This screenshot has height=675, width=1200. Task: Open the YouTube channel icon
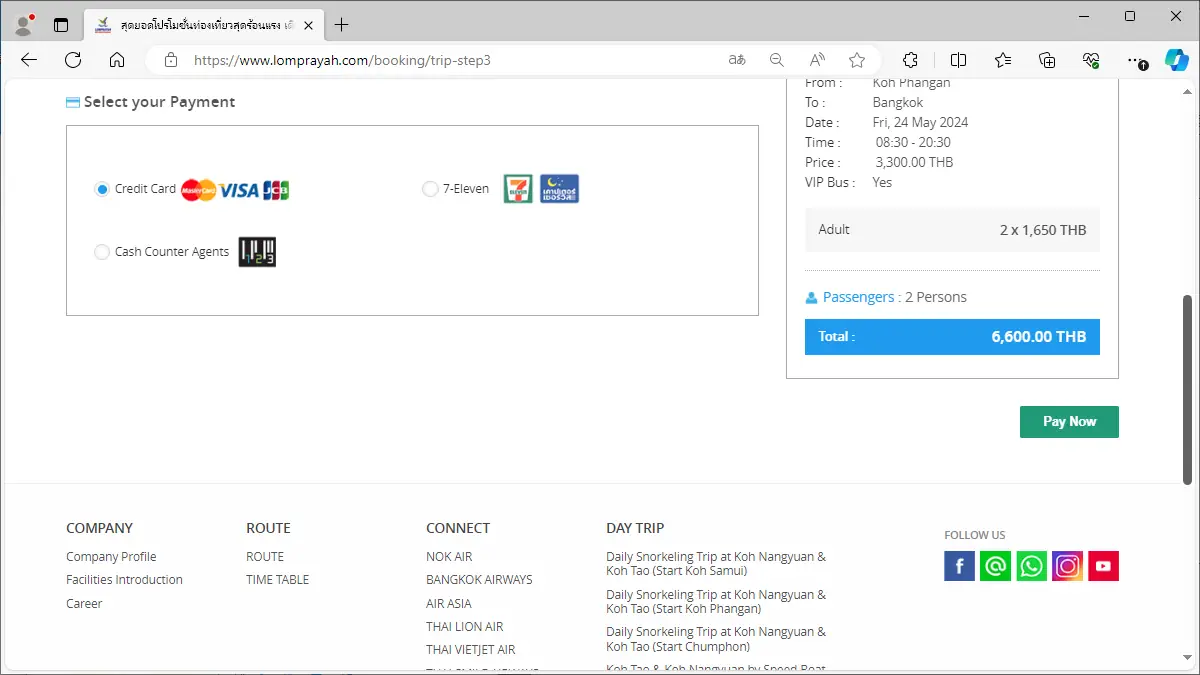(1103, 566)
